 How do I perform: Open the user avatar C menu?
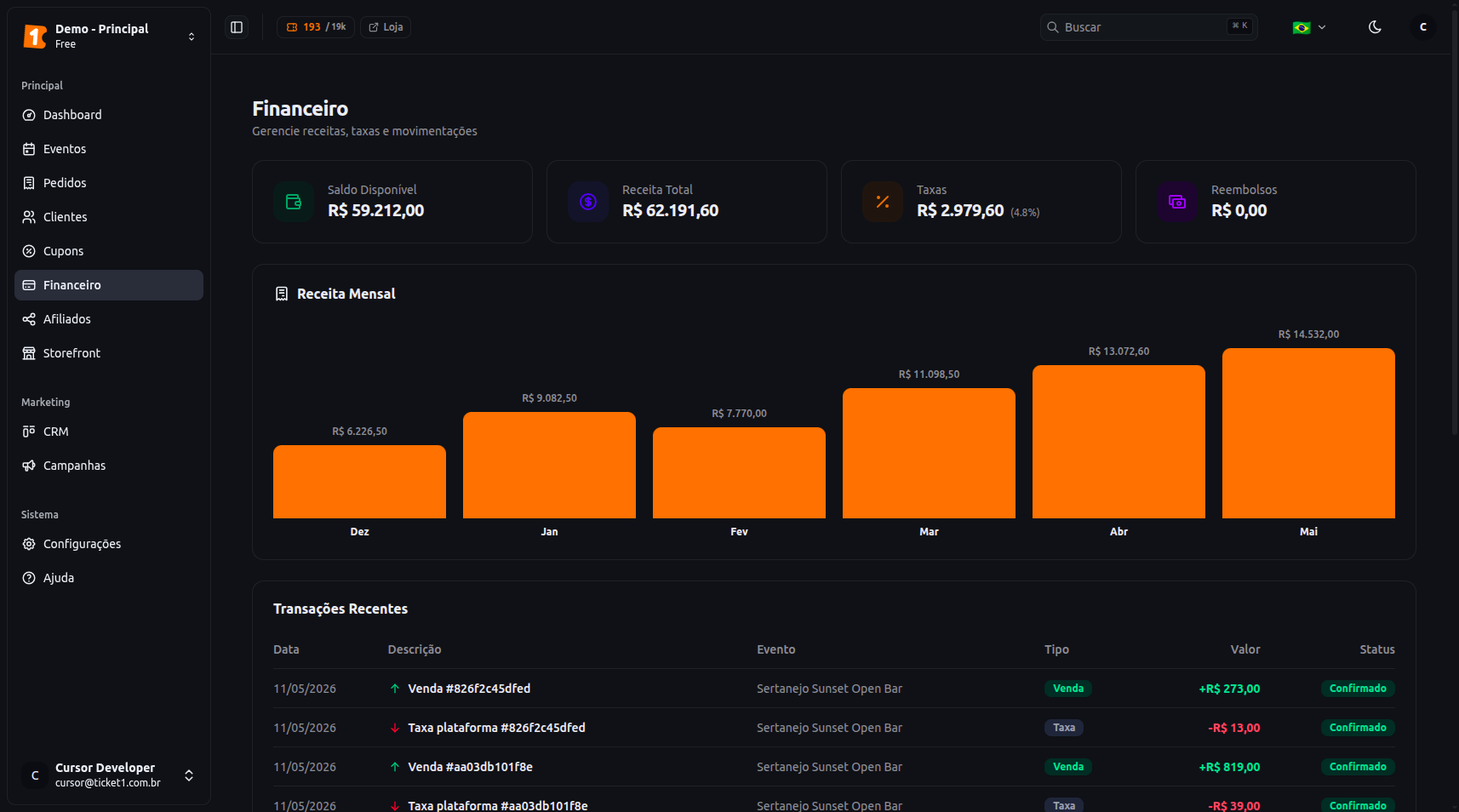(1422, 27)
